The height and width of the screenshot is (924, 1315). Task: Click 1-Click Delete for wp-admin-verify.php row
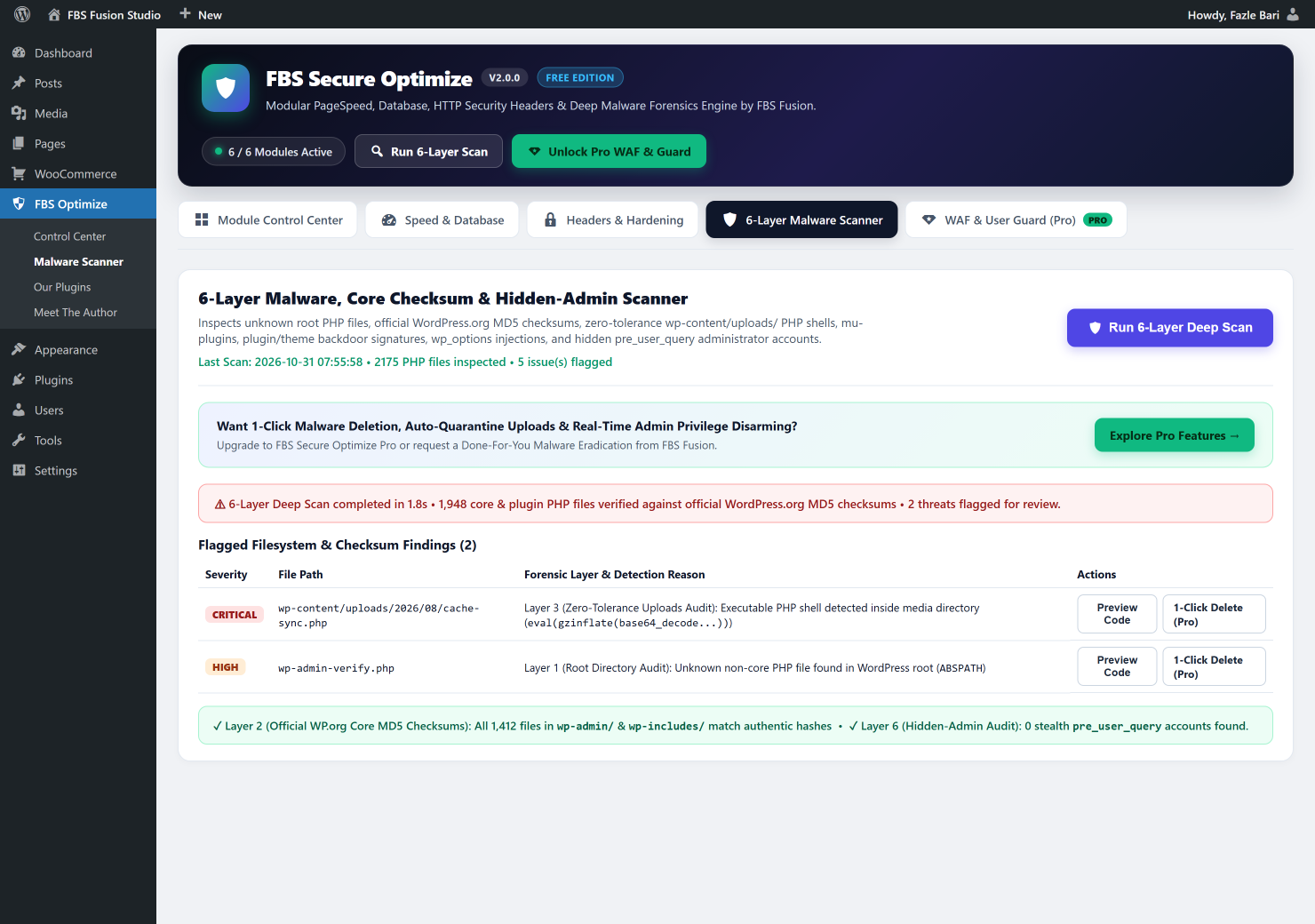click(1214, 666)
